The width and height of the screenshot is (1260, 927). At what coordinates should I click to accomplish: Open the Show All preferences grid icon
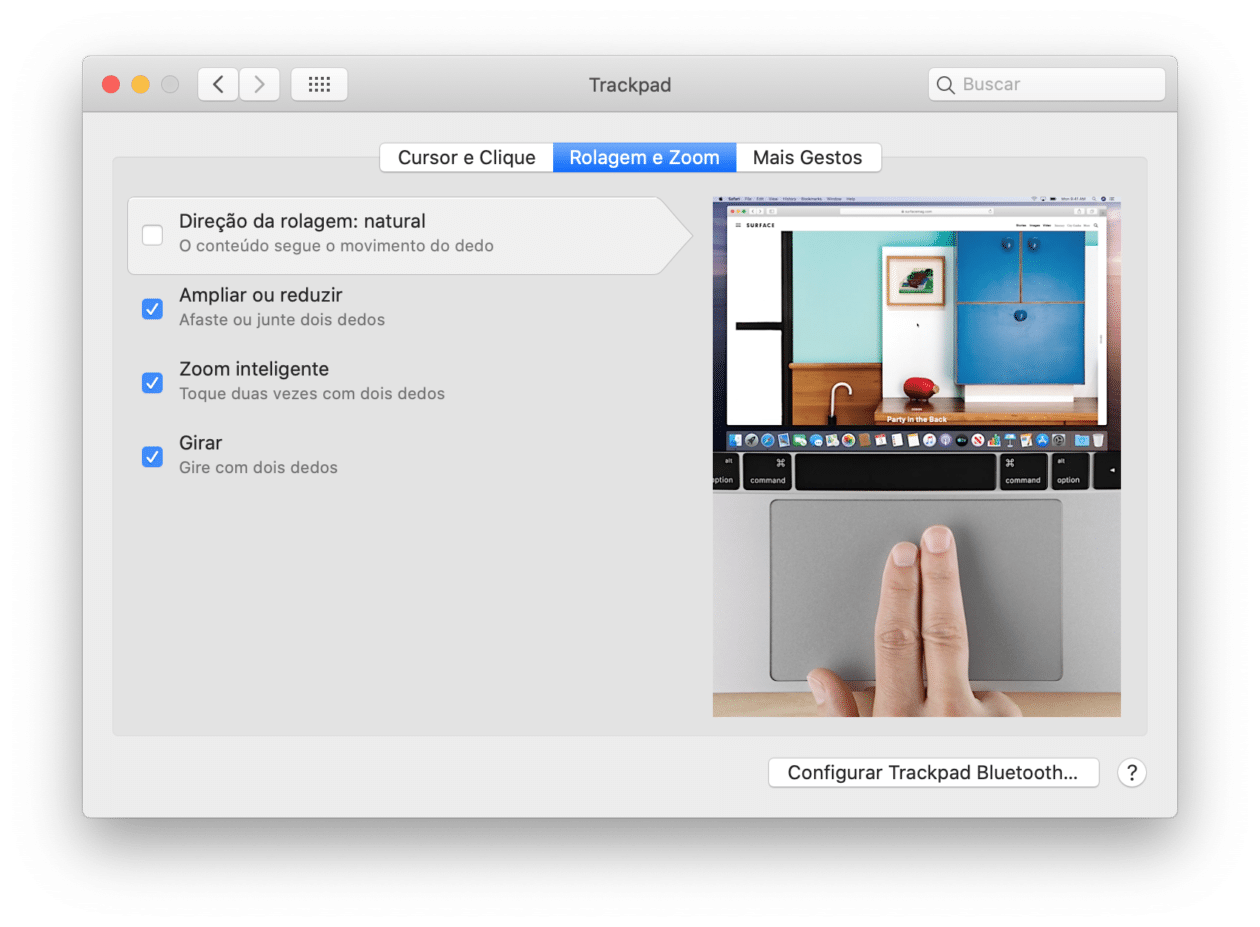(x=319, y=84)
